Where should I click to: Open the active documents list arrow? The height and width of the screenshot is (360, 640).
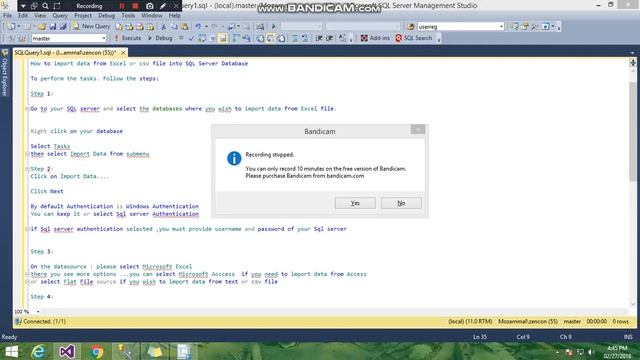click(x=632, y=53)
